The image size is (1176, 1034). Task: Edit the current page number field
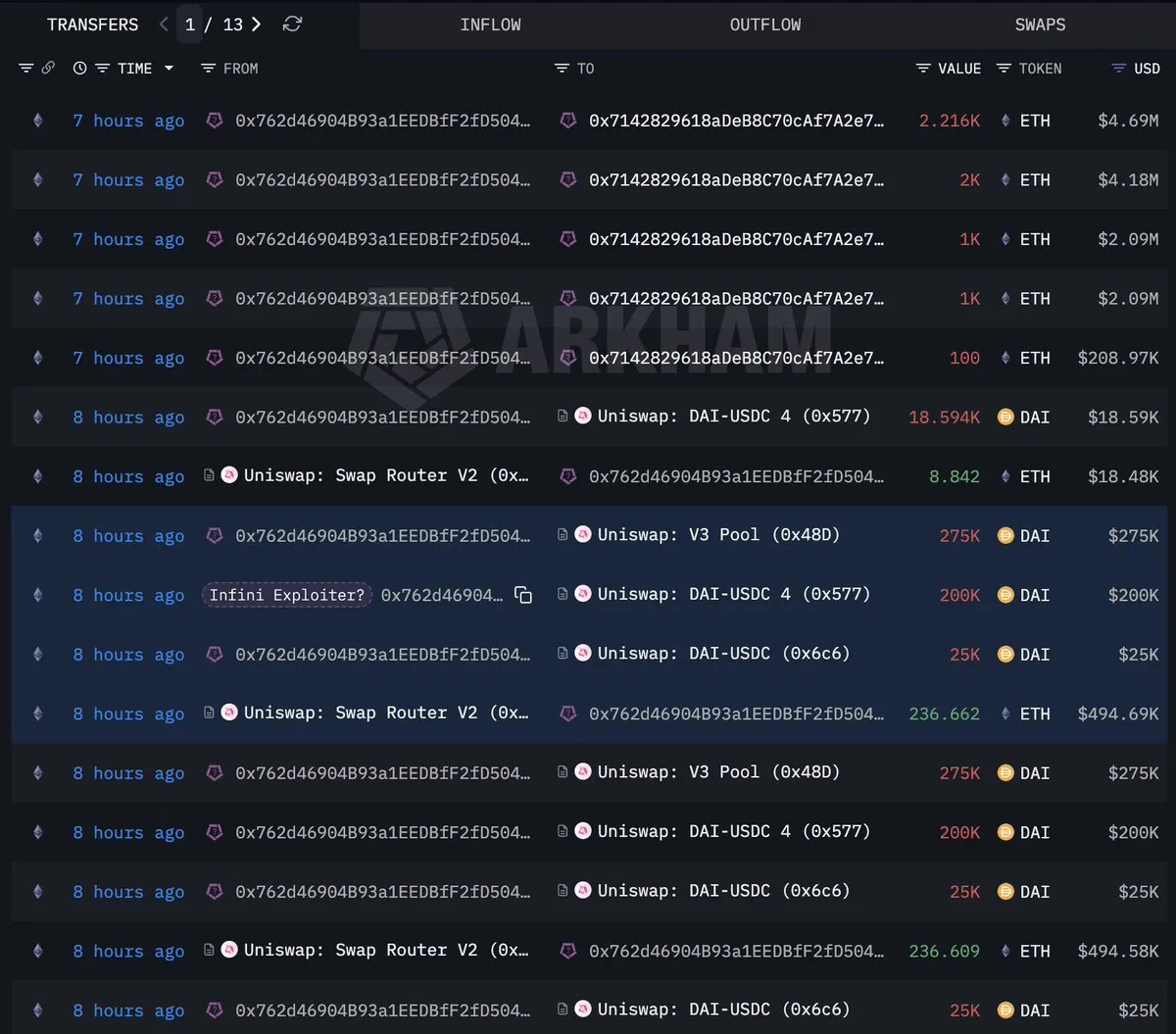190,25
